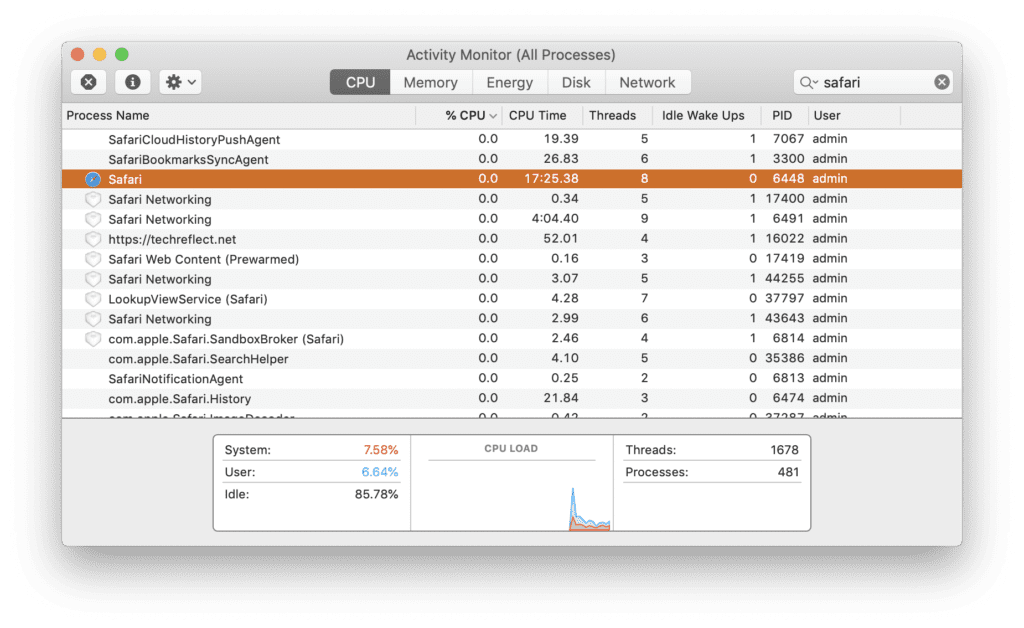Click the search magnifier options icon
The image size is (1024, 628).
pyautogui.click(x=808, y=83)
